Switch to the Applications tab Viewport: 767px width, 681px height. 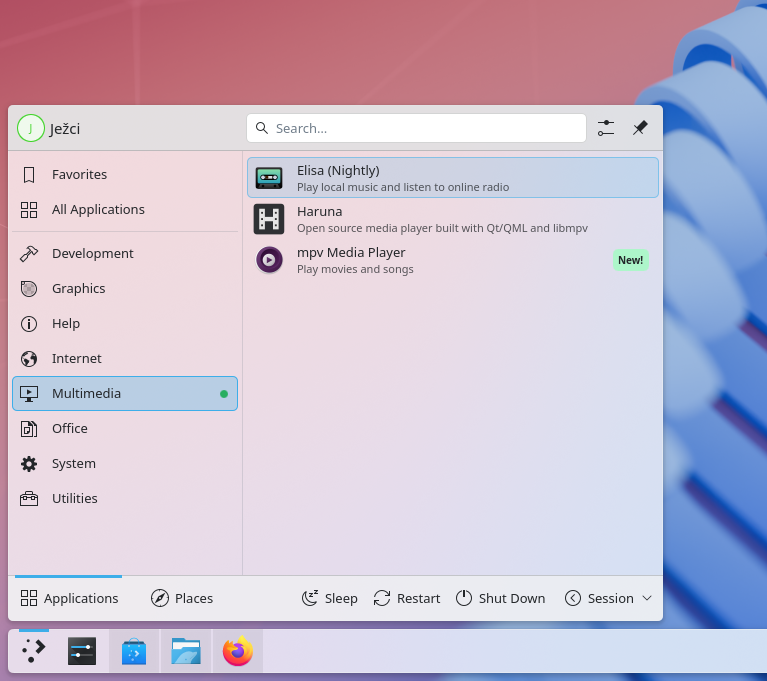pos(69,598)
